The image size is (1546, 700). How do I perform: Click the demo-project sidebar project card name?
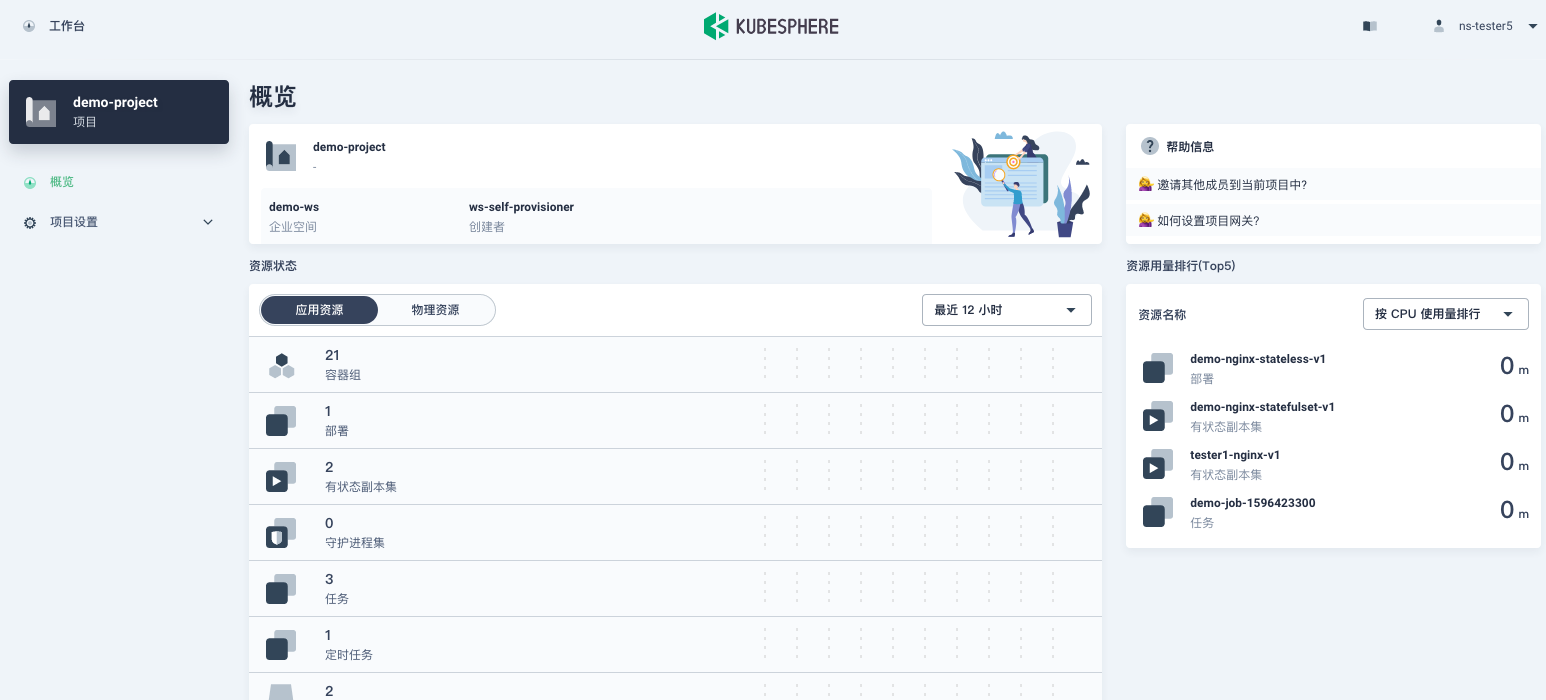(115, 102)
